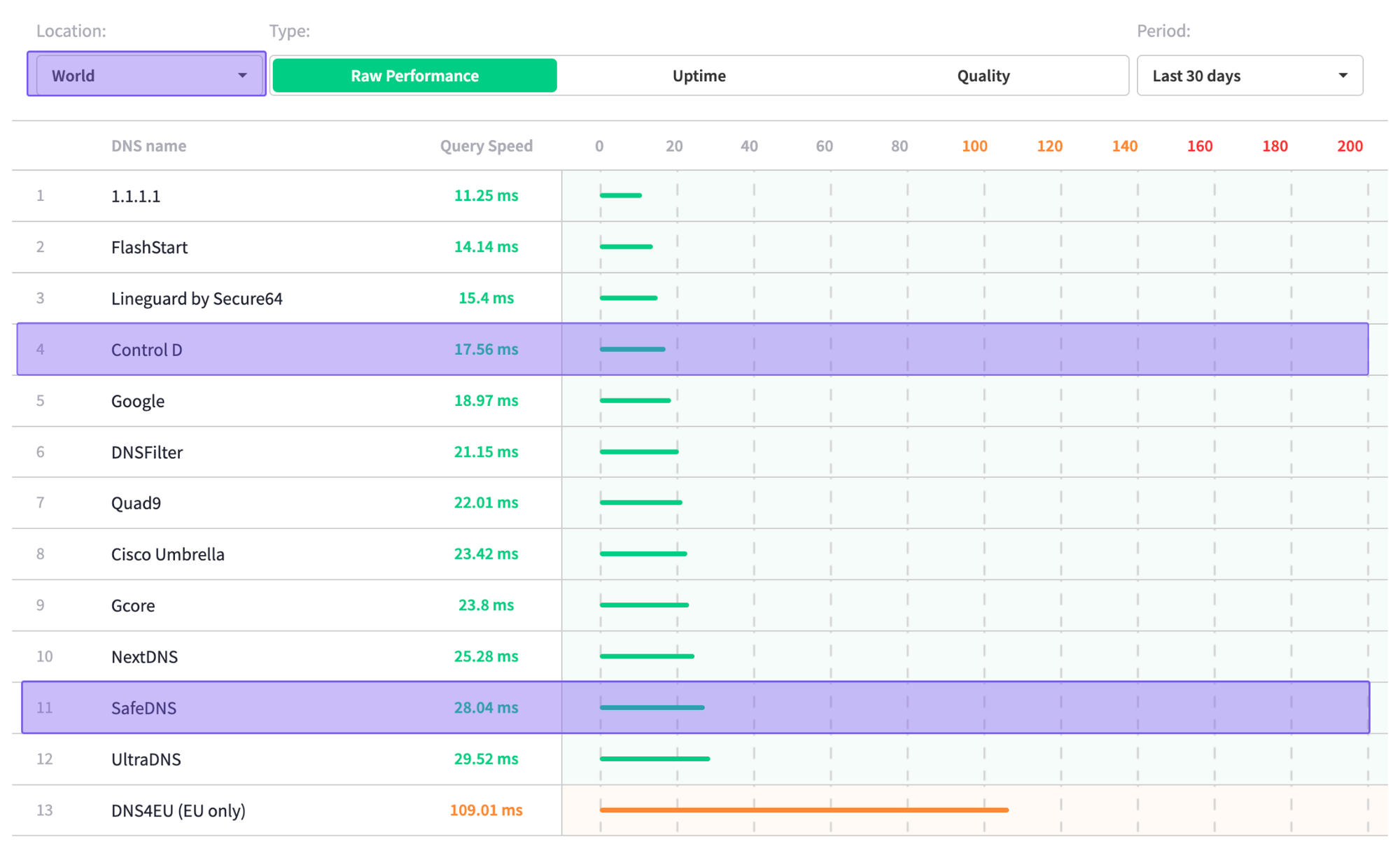Click Quad9 in the list
This screenshot has width=1400, height=846.
point(136,503)
